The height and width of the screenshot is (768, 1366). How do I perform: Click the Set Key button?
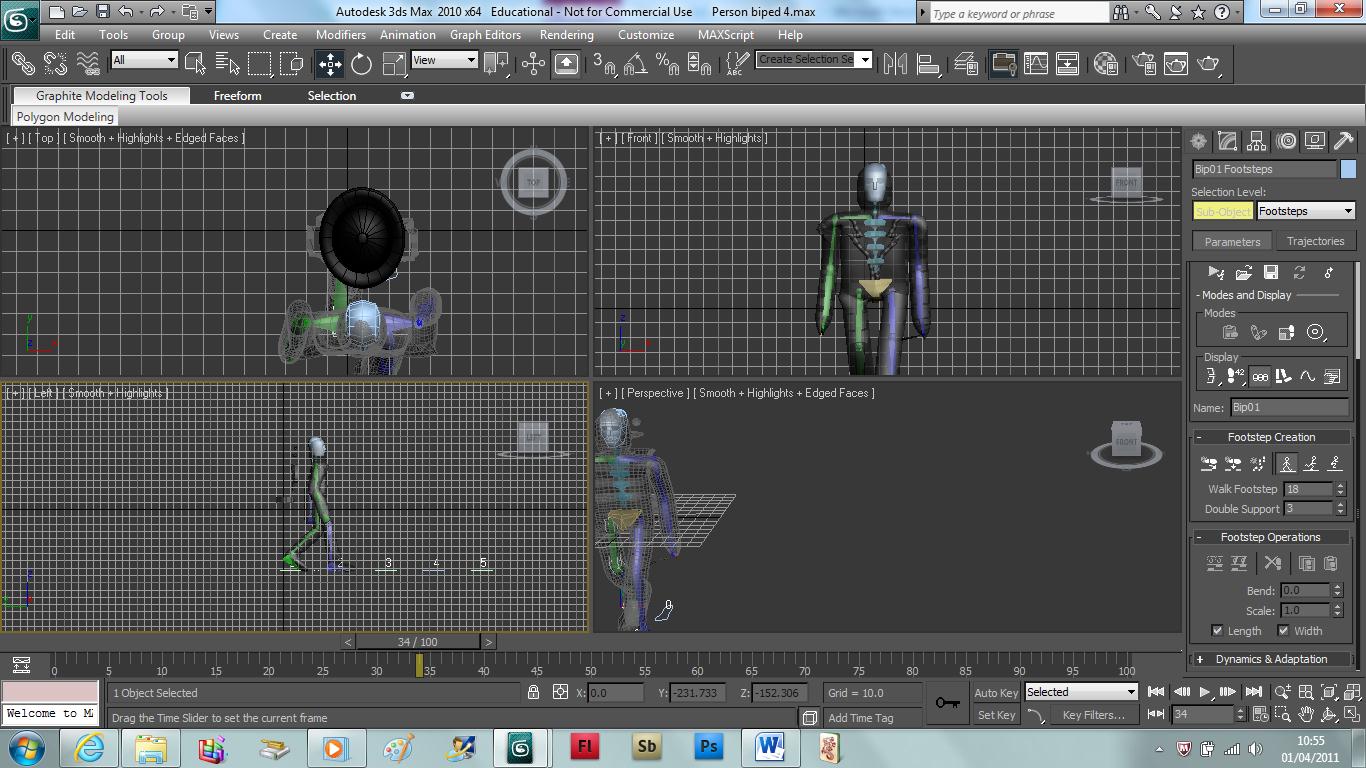pos(996,715)
